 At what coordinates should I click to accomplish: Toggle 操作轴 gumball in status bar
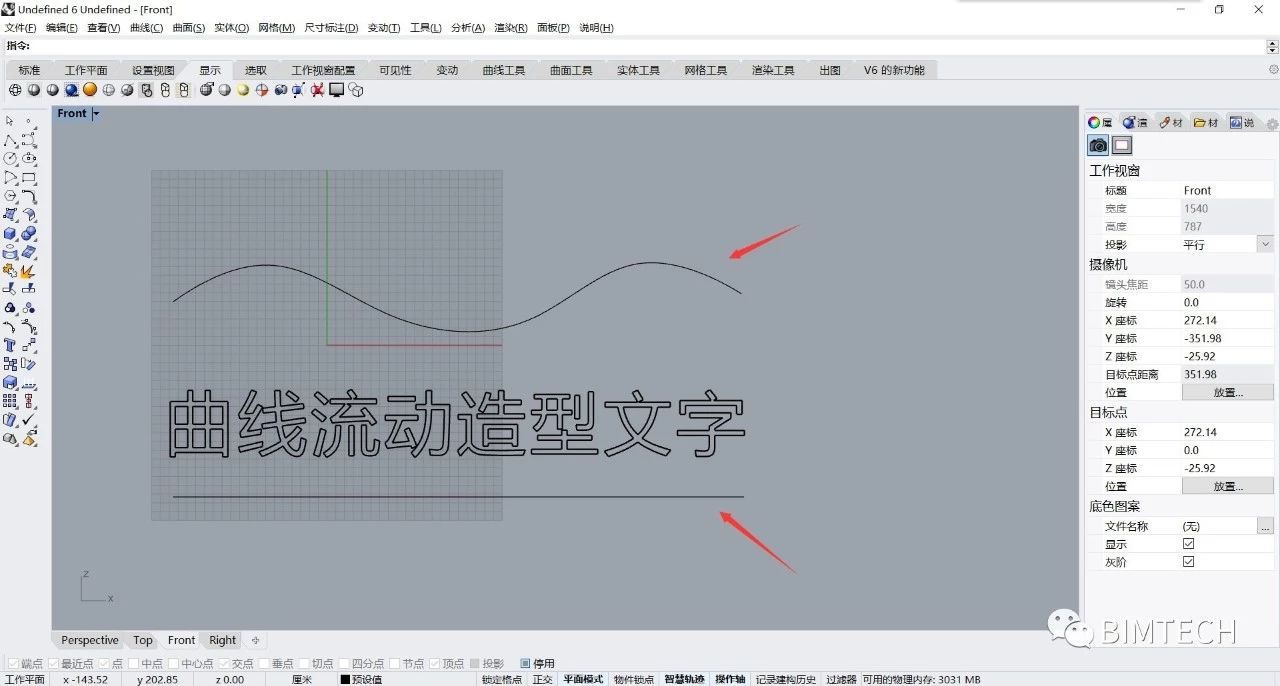point(730,680)
